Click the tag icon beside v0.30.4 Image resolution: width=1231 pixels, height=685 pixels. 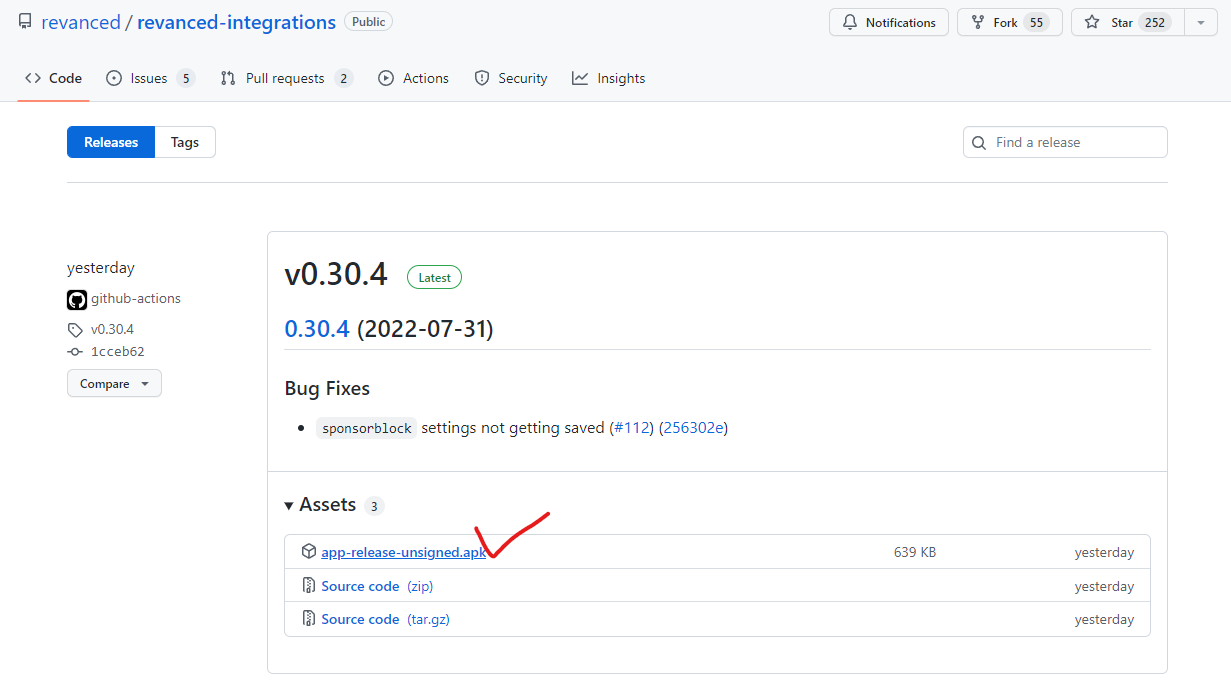[75, 329]
